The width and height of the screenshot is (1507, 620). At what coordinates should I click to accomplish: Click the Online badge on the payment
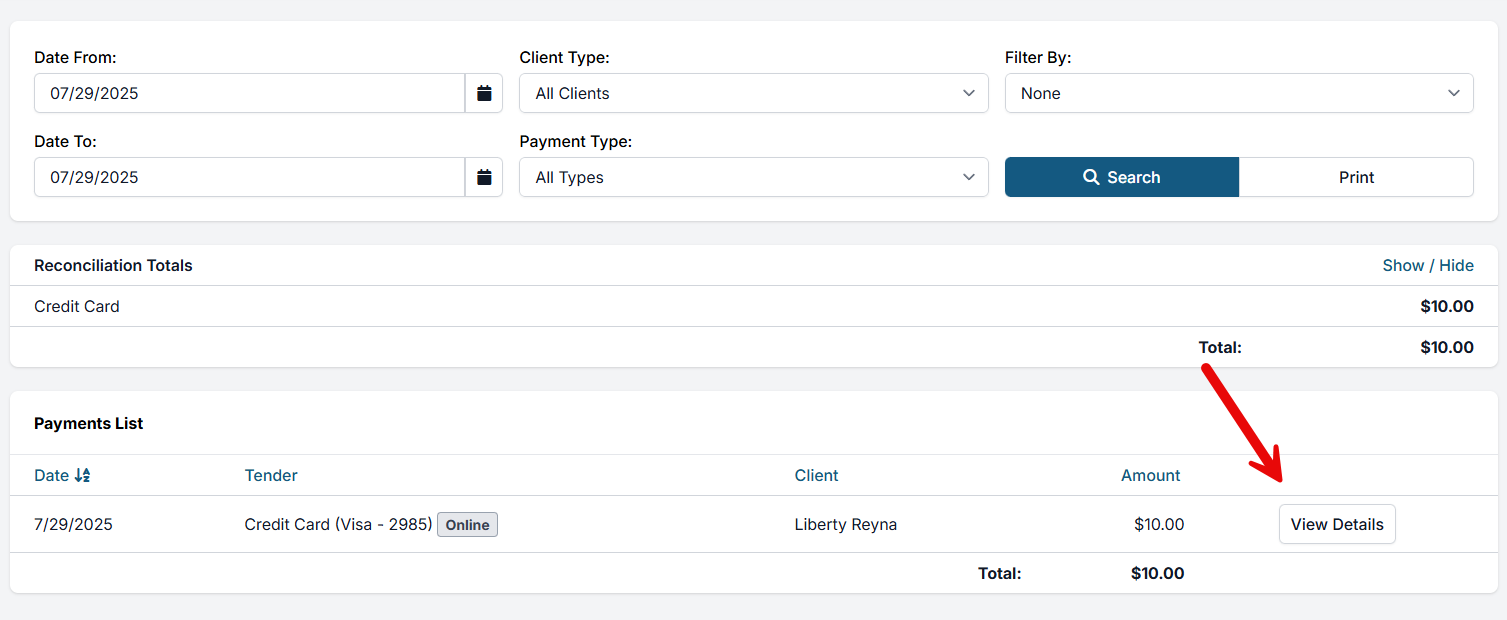pos(467,525)
